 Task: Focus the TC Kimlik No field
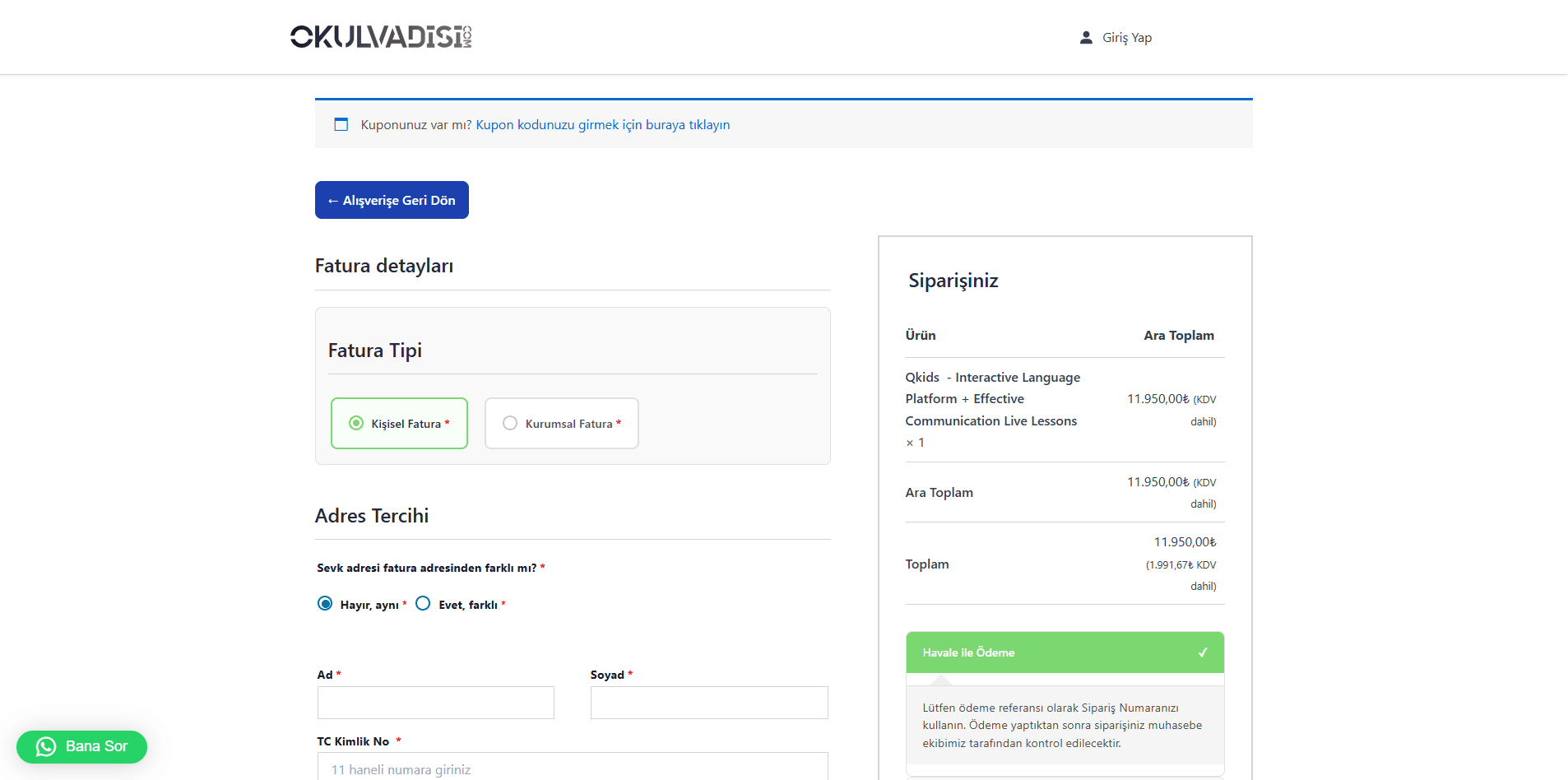click(572, 768)
